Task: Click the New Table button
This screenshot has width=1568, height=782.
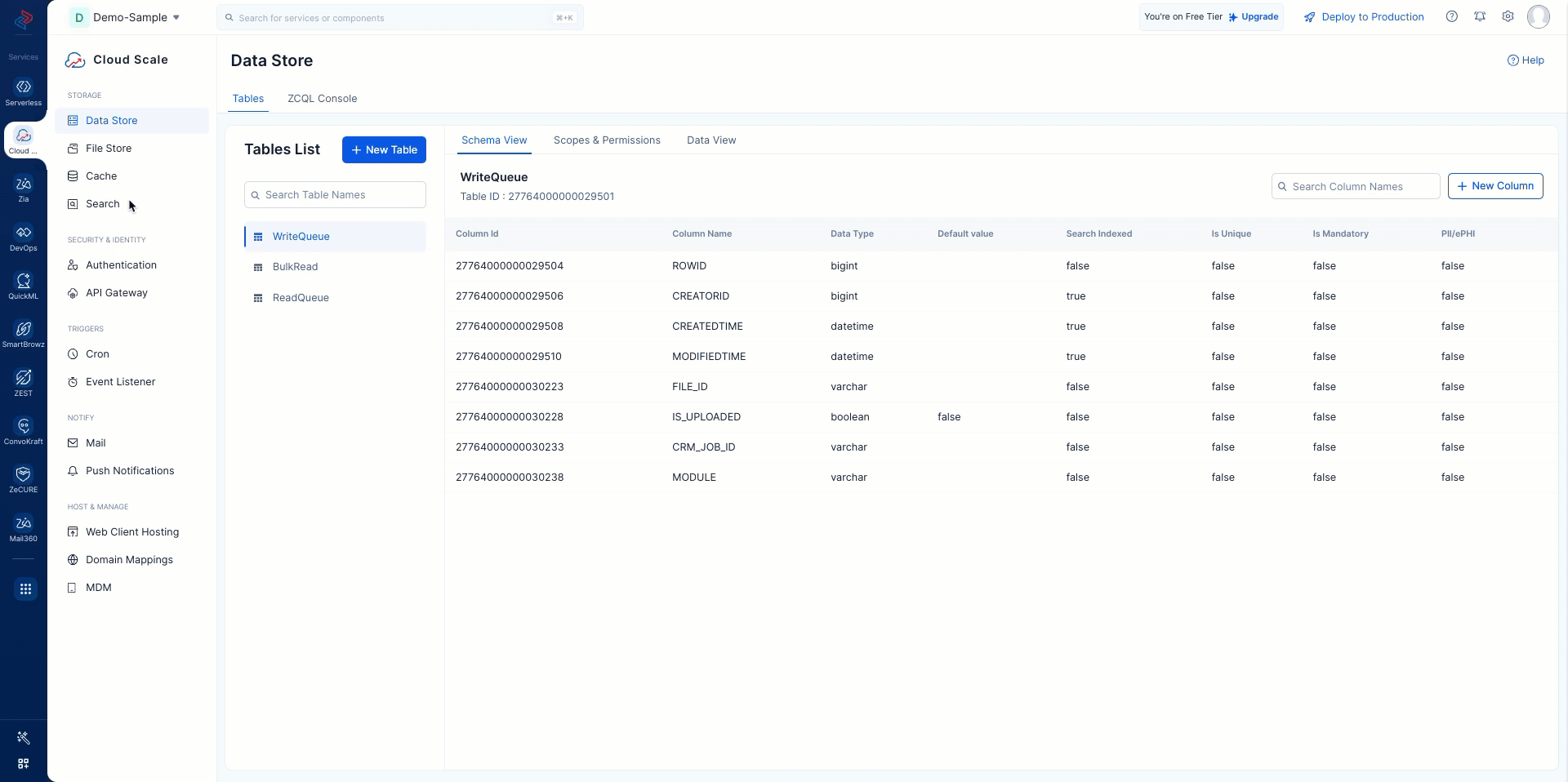Action: coord(384,150)
